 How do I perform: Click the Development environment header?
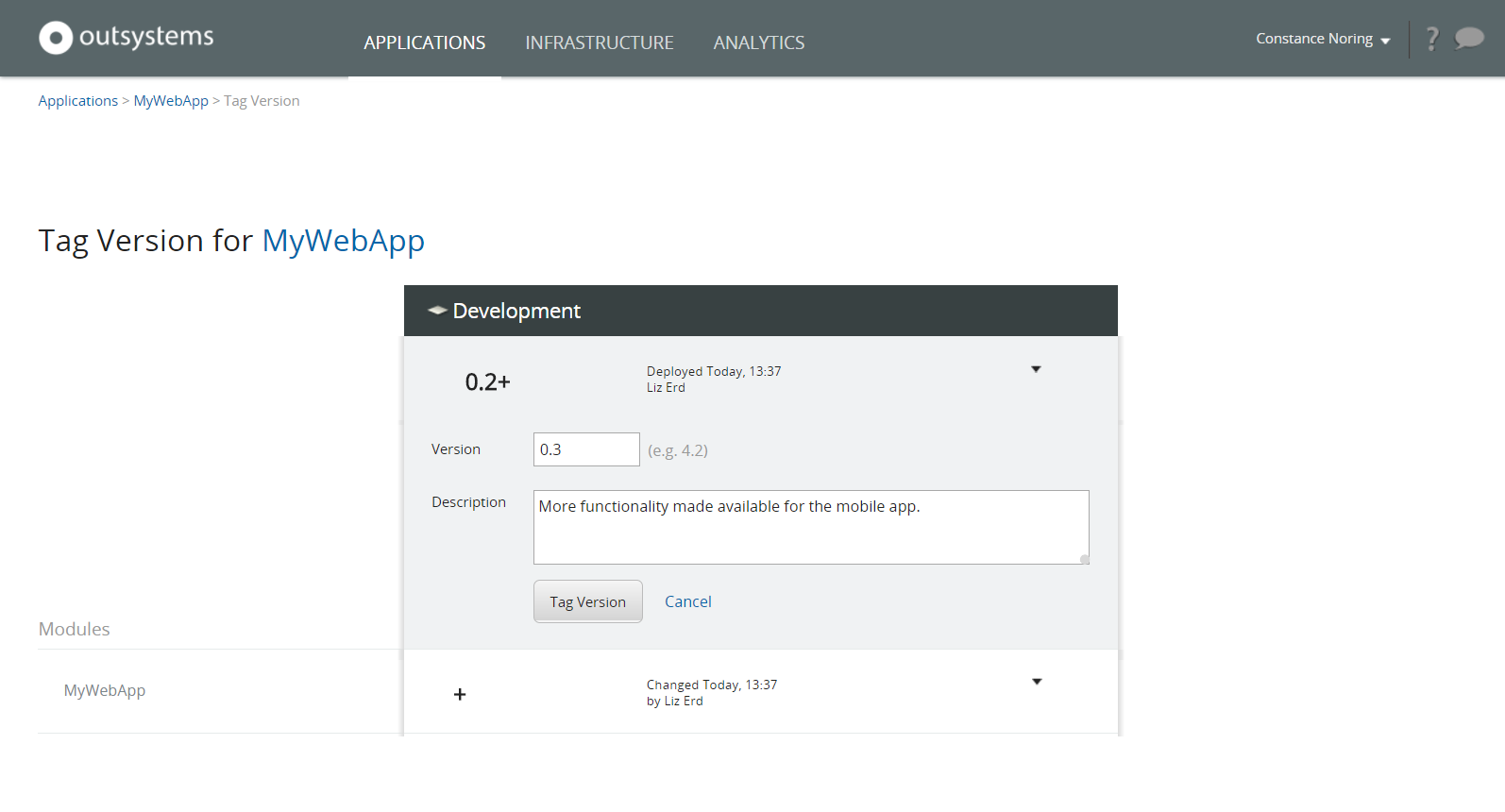(761, 311)
